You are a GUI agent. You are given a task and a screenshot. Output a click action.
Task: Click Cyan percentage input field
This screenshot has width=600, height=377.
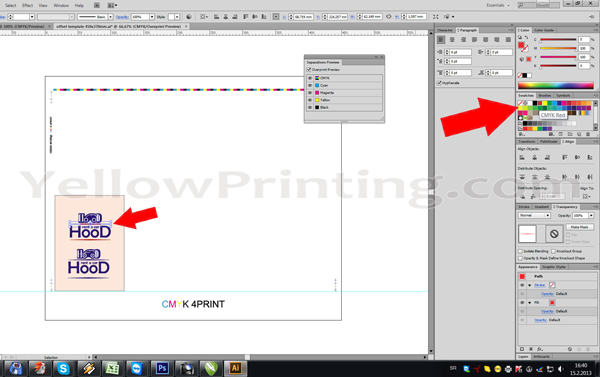584,39
